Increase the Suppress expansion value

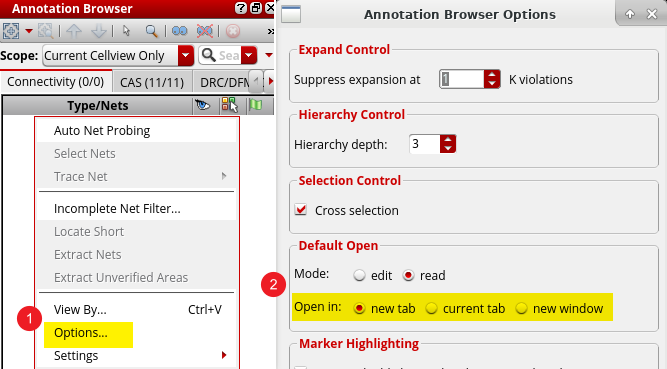point(492,74)
